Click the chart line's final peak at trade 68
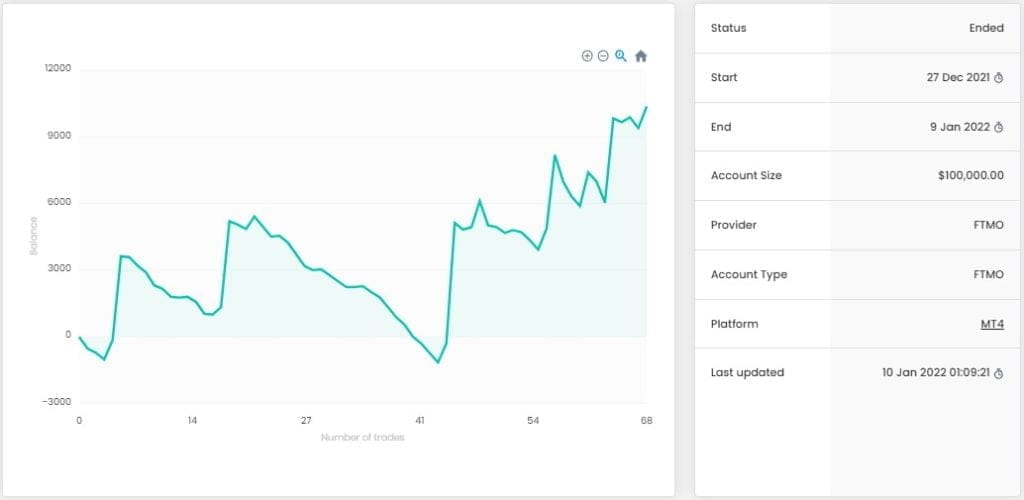 click(646, 107)
